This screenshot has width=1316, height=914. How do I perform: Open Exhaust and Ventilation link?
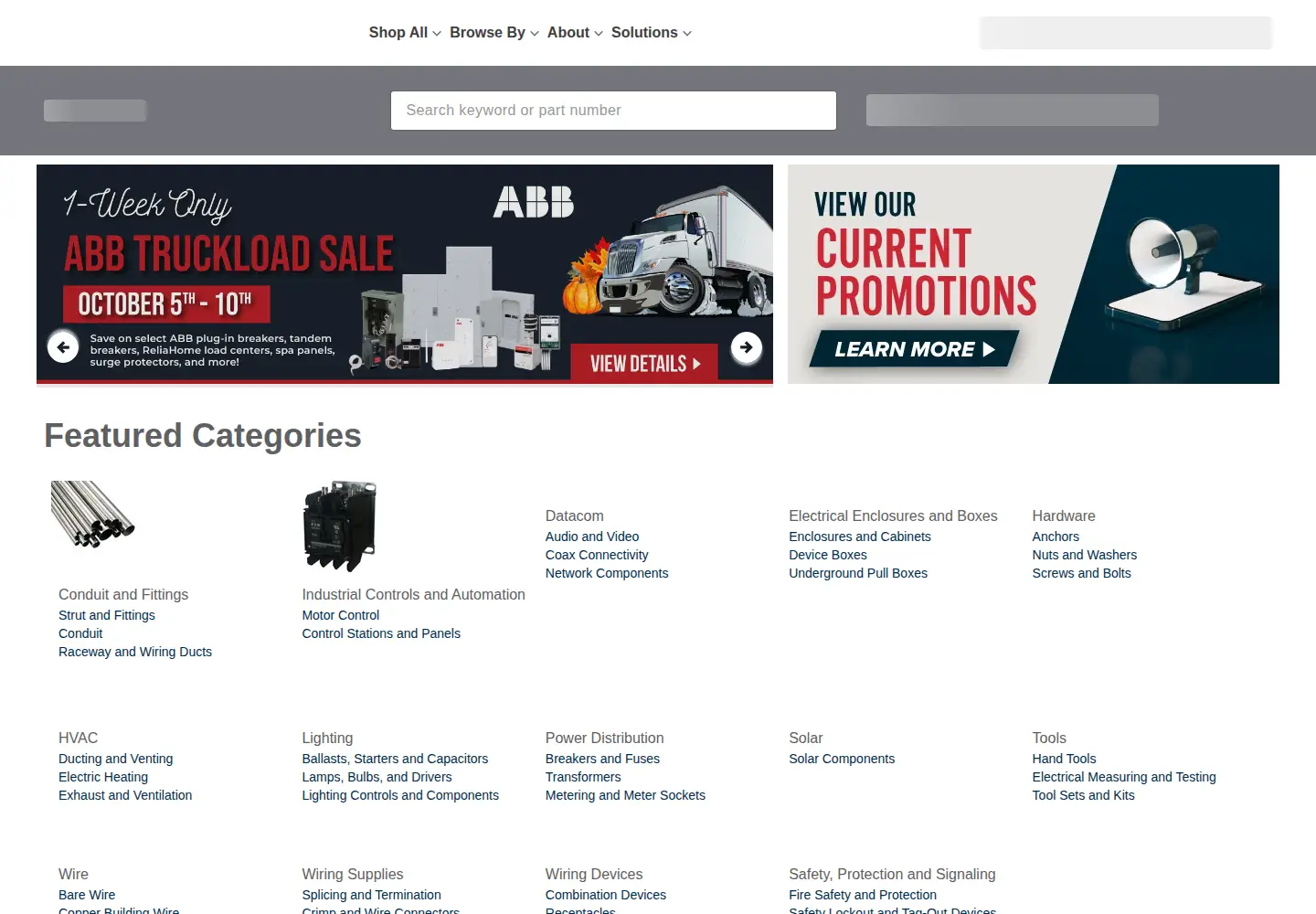125,795
